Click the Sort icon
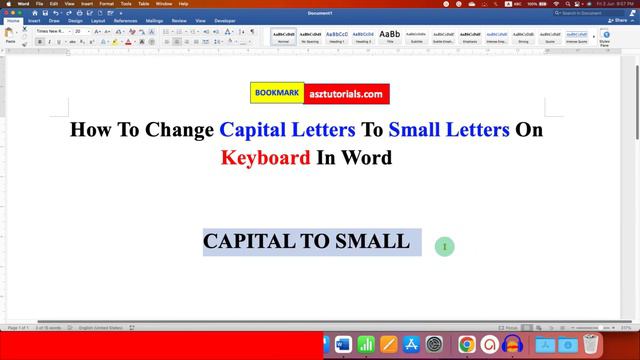 pos(241,31)
